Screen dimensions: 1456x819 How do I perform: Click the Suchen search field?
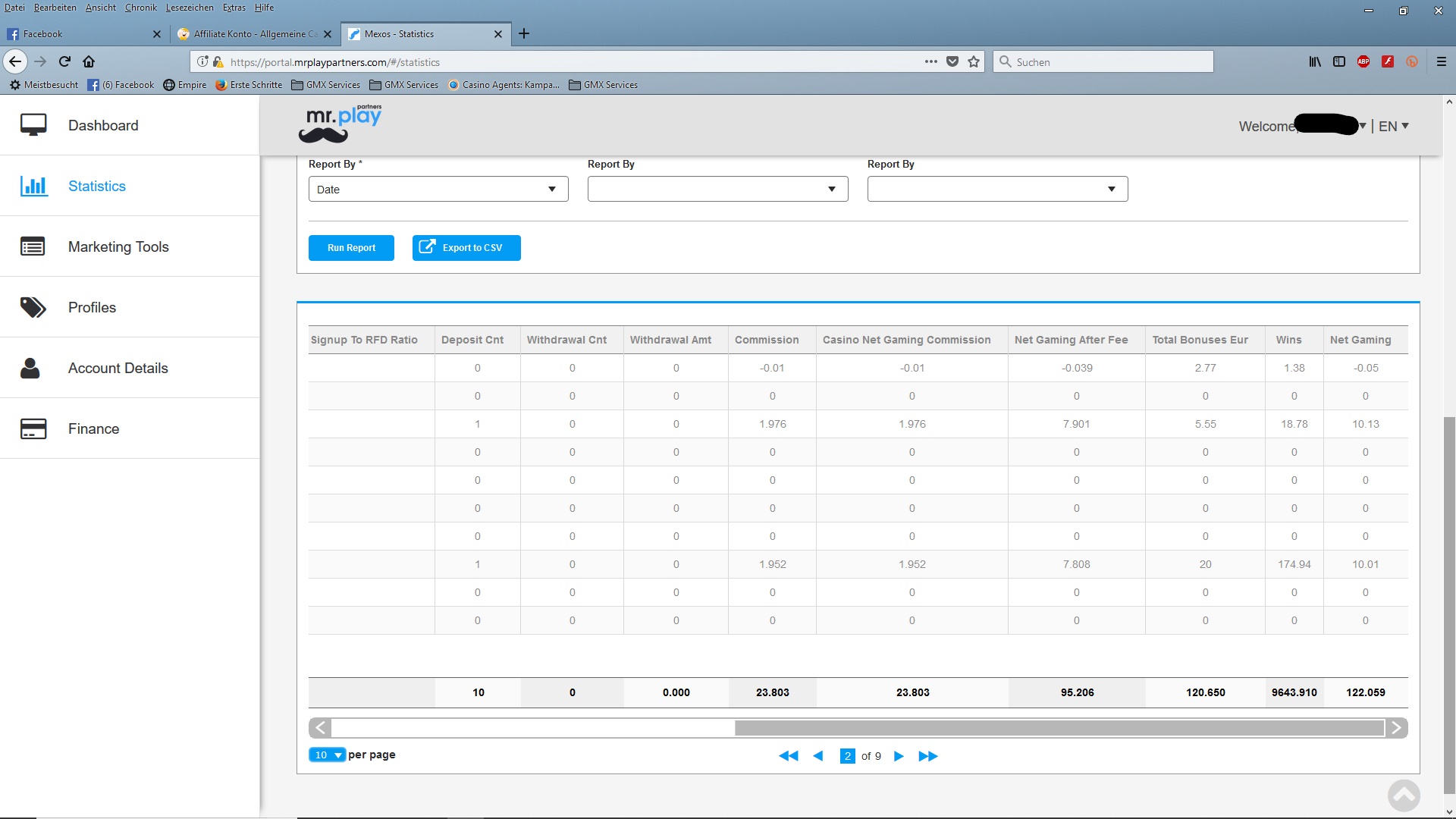click(1103, 62)
